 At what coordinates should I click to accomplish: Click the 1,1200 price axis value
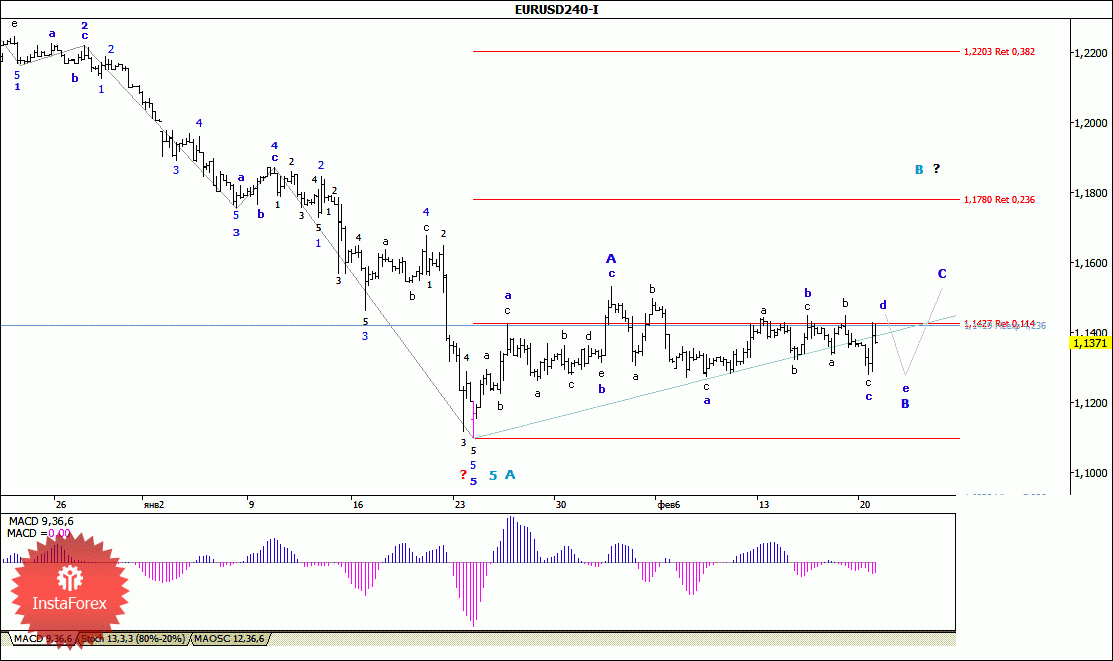coord(1090,403)
